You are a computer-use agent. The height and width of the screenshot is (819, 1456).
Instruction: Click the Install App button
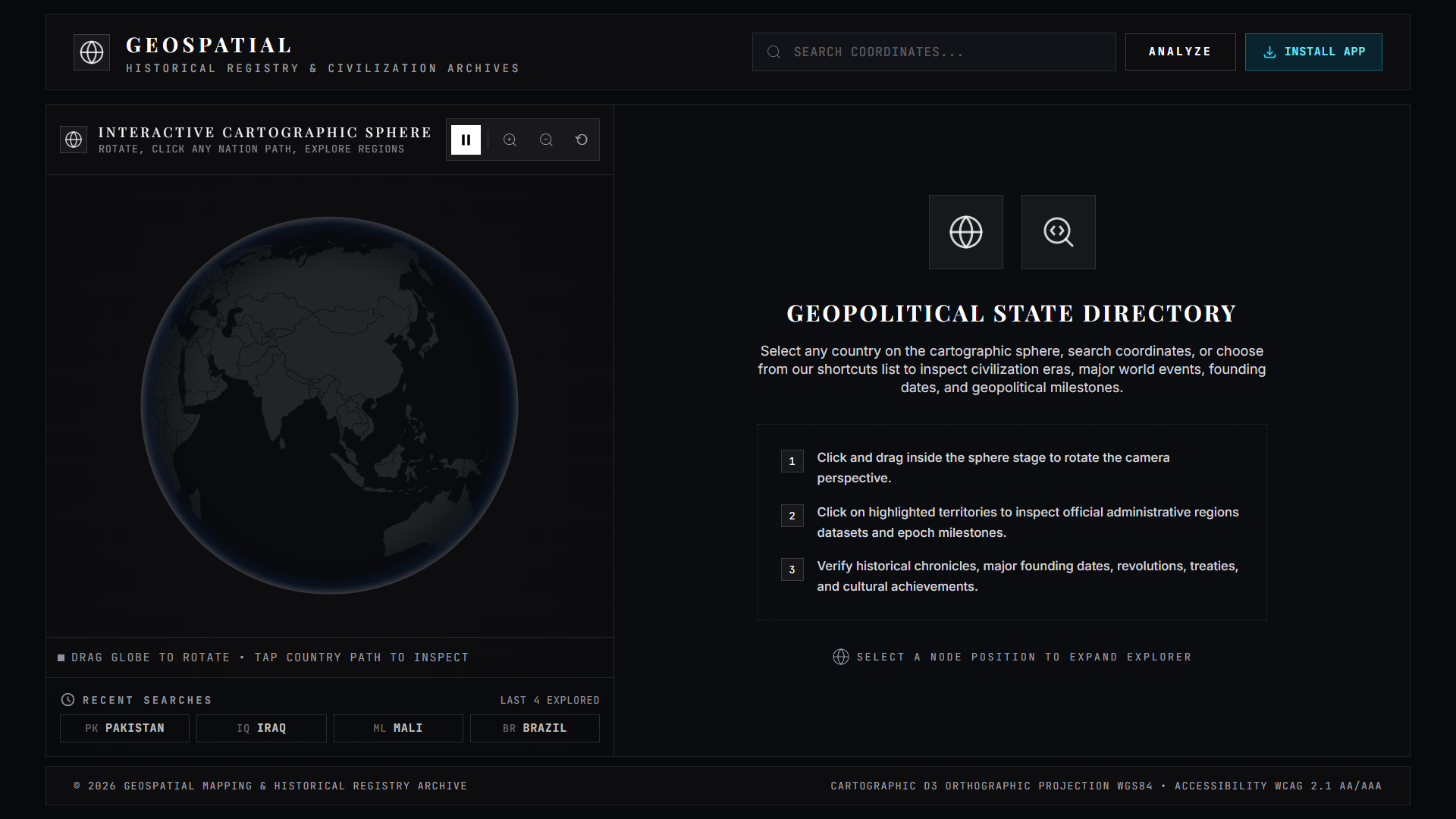(1313, 52)
